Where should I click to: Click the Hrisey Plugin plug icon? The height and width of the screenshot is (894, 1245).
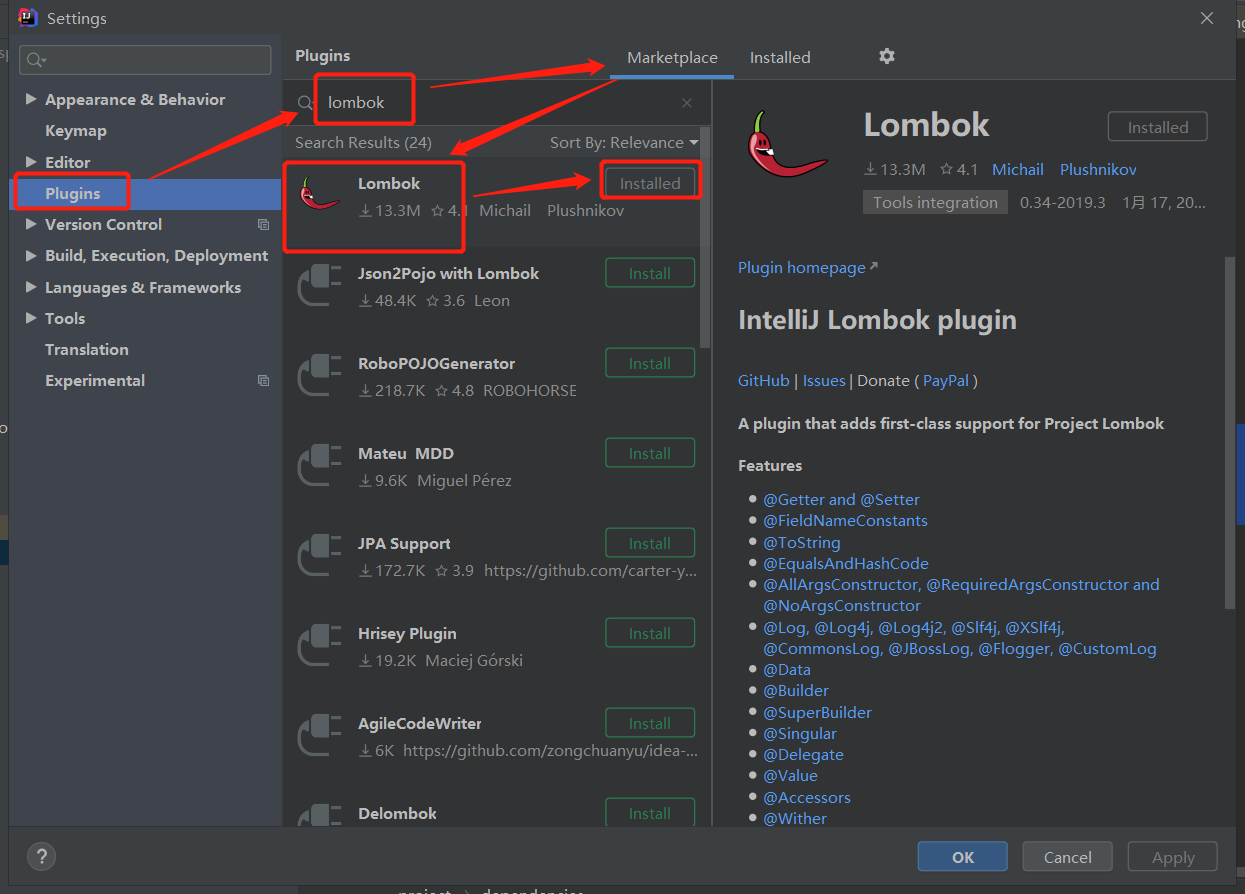click(320, 647)
